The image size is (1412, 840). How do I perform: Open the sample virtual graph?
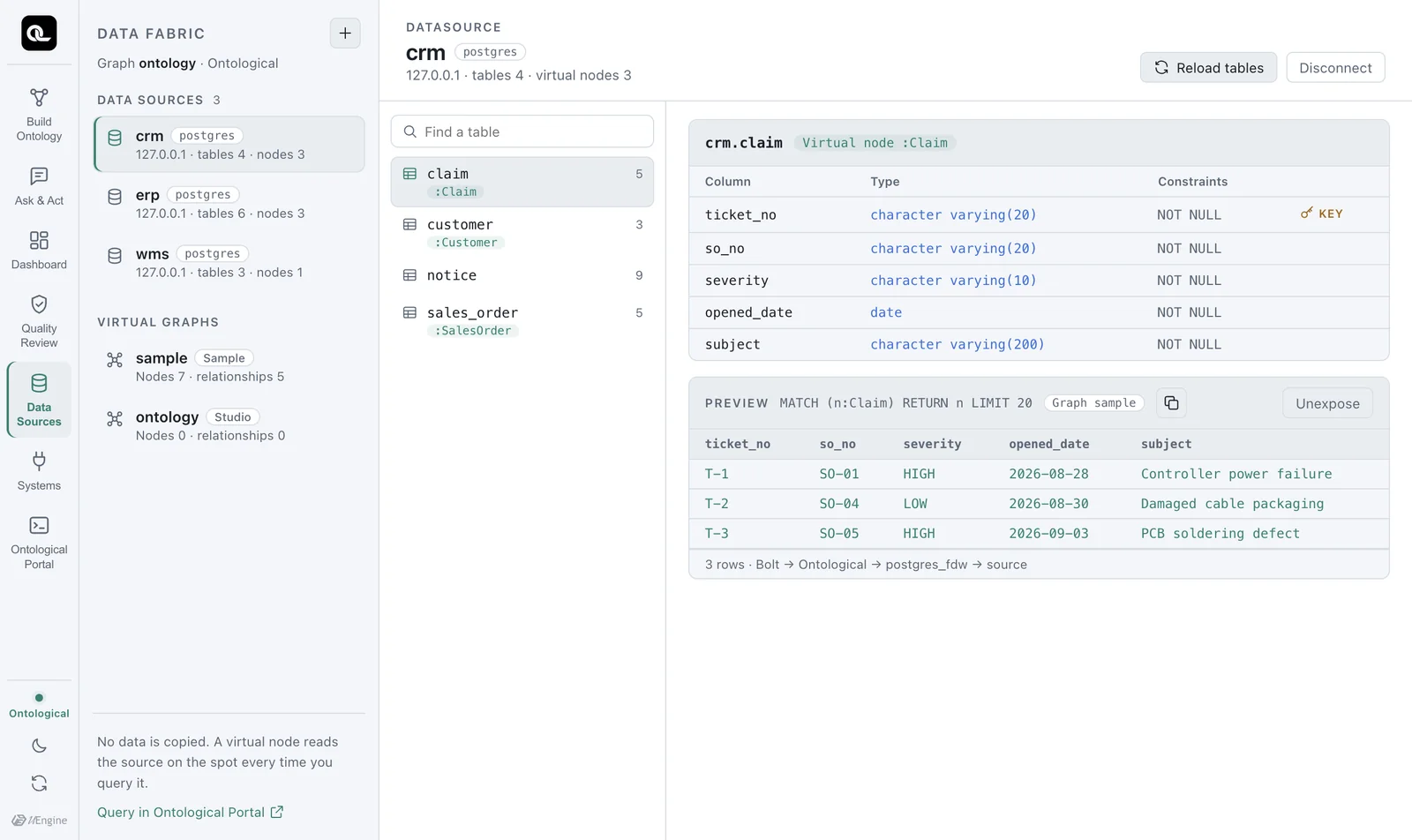(229, 367)
